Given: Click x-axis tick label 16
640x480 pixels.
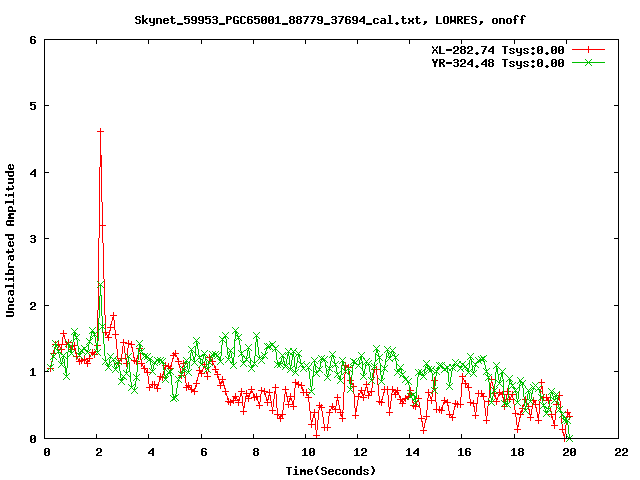Looking at the screenshot, I should click(x=465, y=452).
